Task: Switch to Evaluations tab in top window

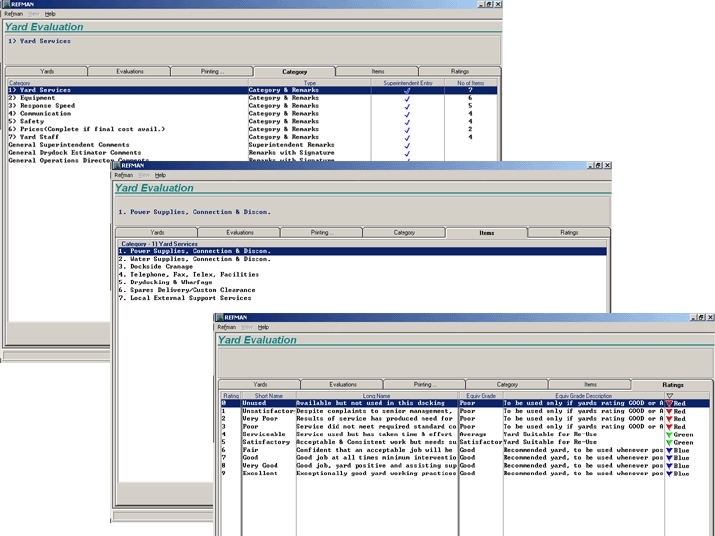Action: pos(130,72)
